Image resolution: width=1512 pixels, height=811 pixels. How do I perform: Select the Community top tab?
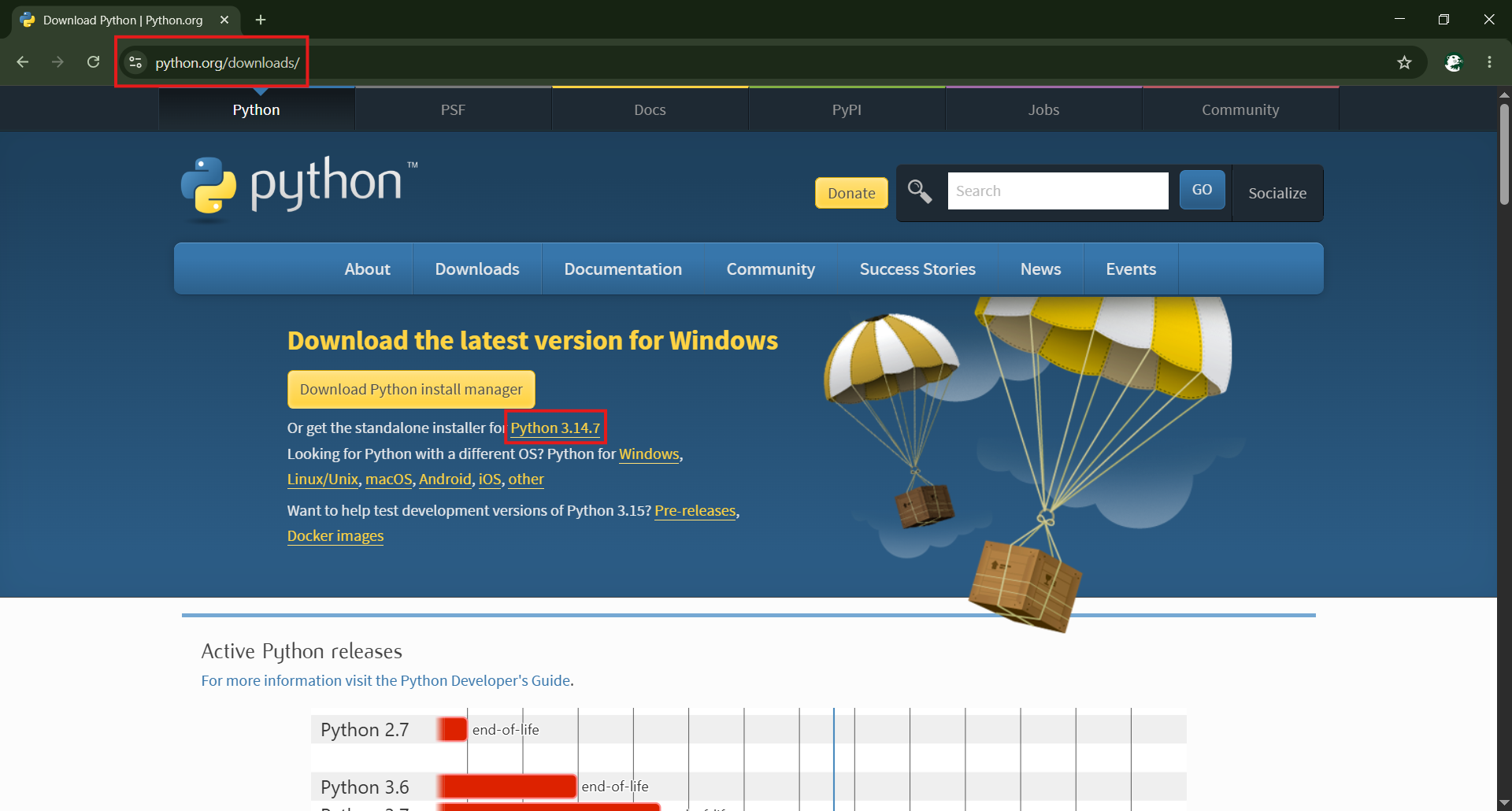pos(1240,109)
